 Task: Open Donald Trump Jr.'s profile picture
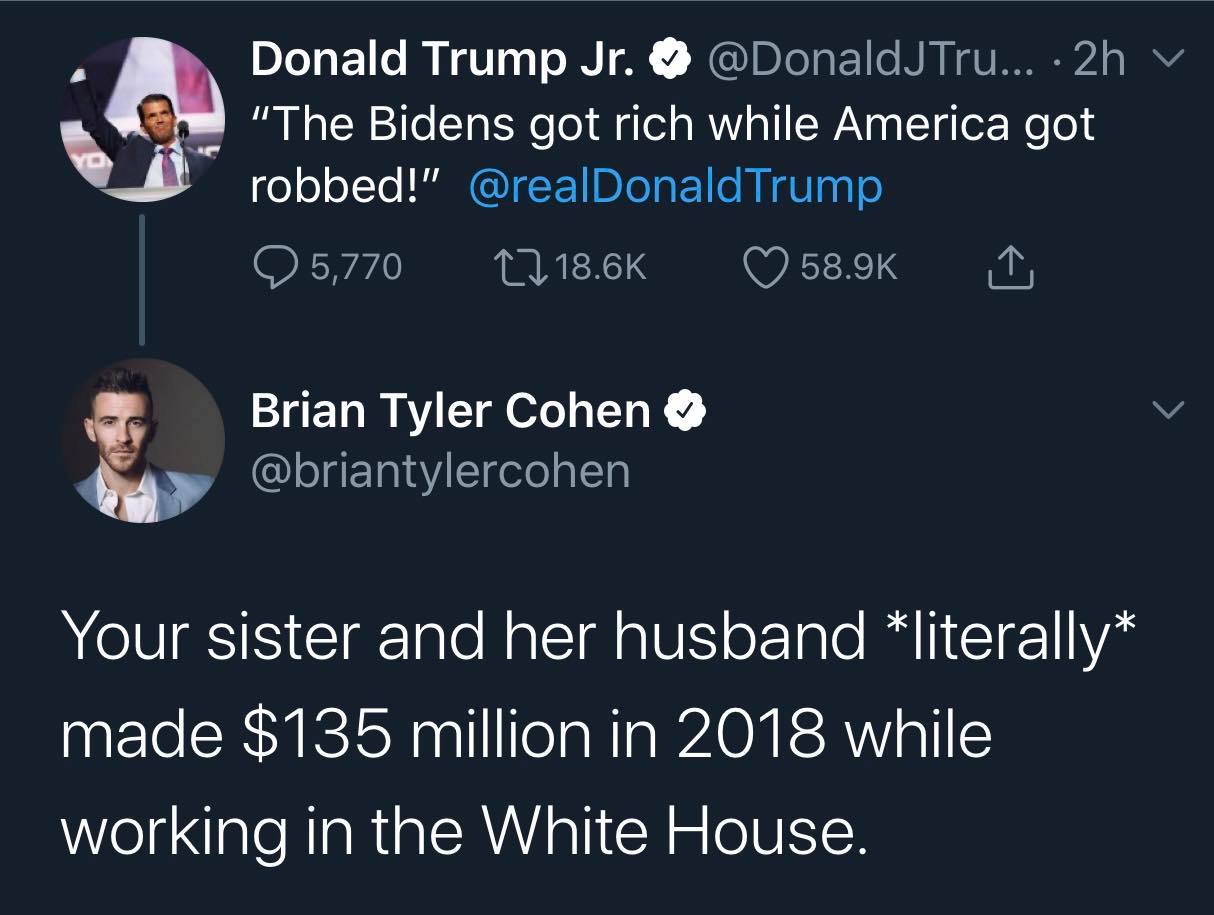click(x=144, y=118)
